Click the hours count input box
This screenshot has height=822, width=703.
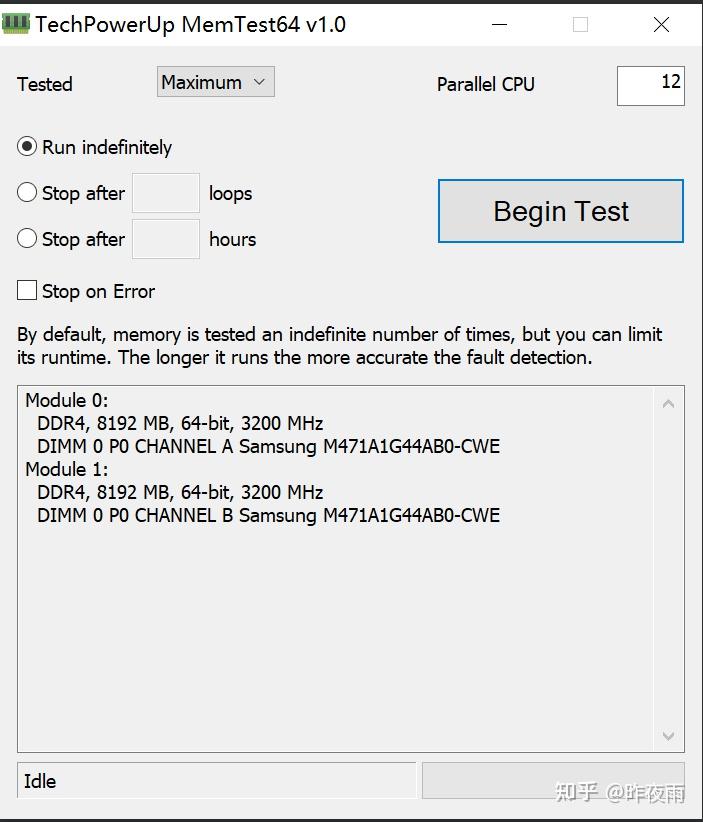point(166,239)
